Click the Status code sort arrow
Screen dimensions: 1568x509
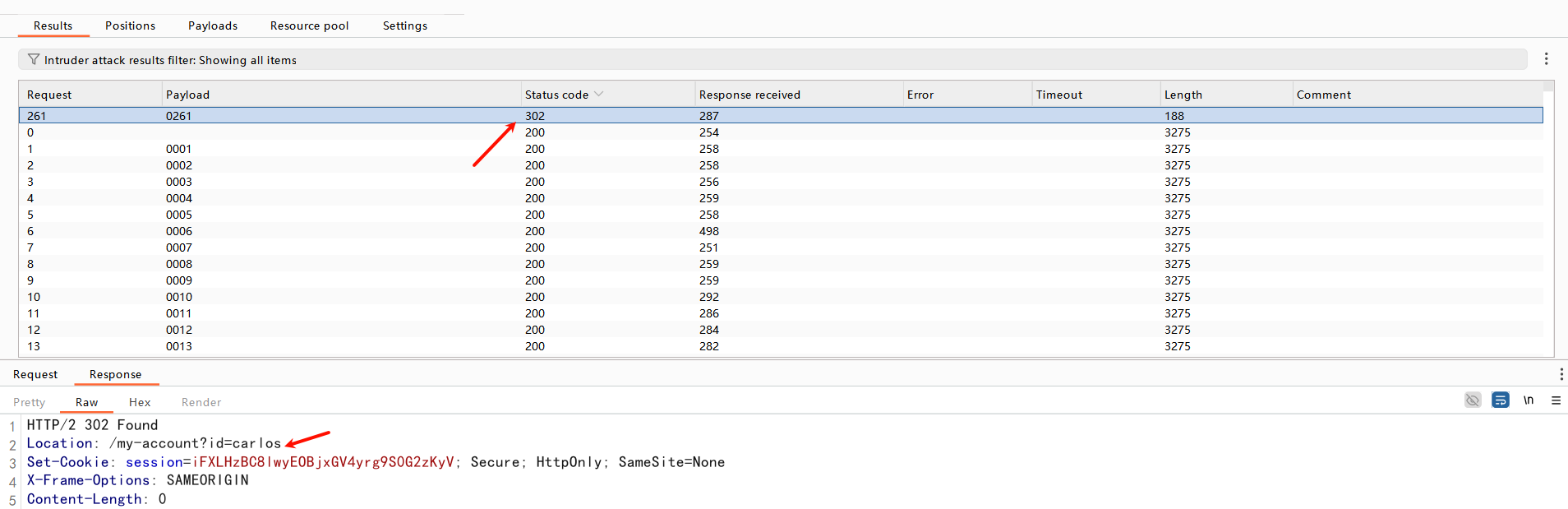click(x=598, y=95)
